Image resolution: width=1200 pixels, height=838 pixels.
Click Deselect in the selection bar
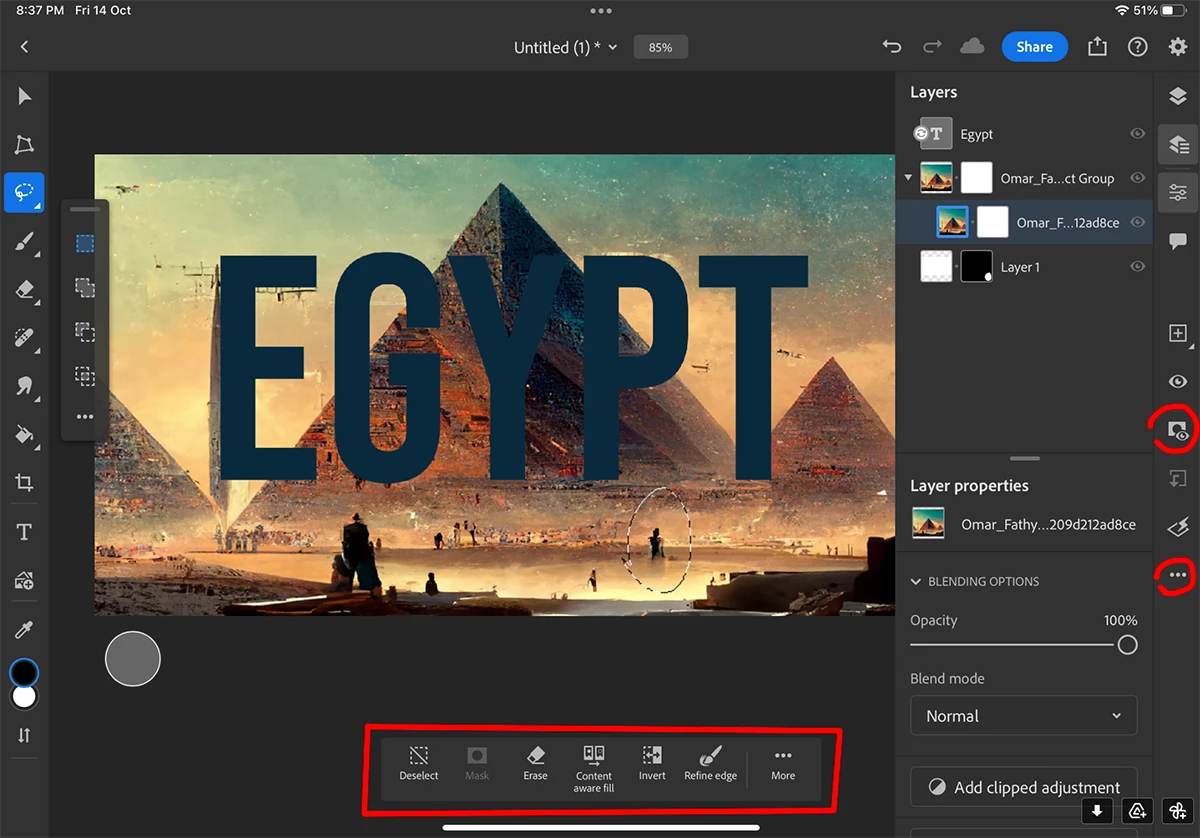coord(419,763)
